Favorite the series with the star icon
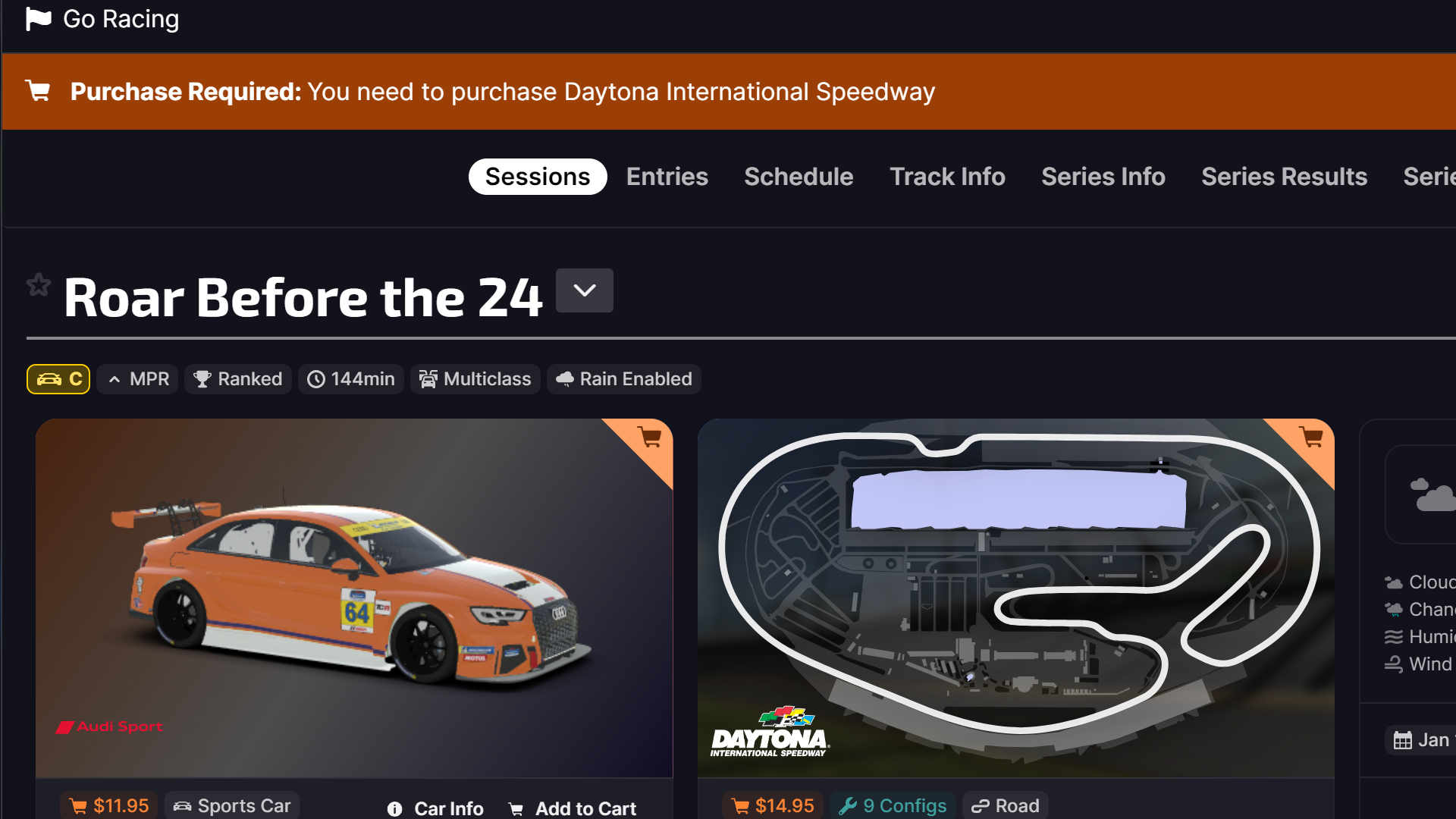The width and height of the screenshot is (1456, 819). click(x=39, y=285)
